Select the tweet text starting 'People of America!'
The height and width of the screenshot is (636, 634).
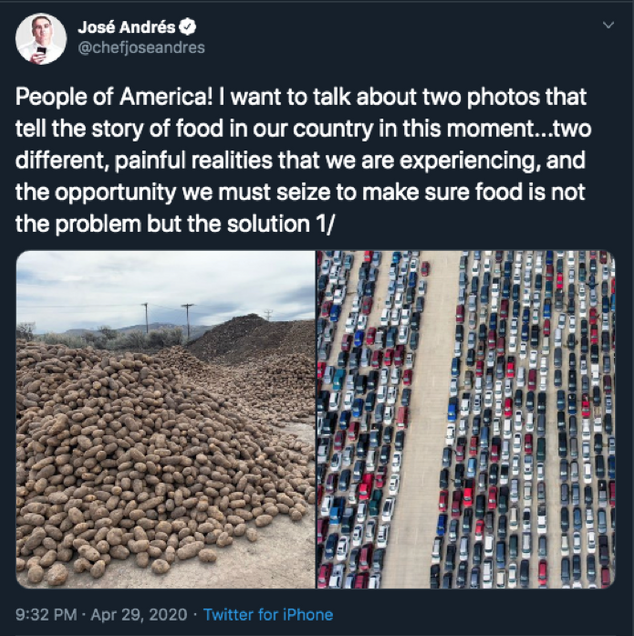(x=303, y=160)
